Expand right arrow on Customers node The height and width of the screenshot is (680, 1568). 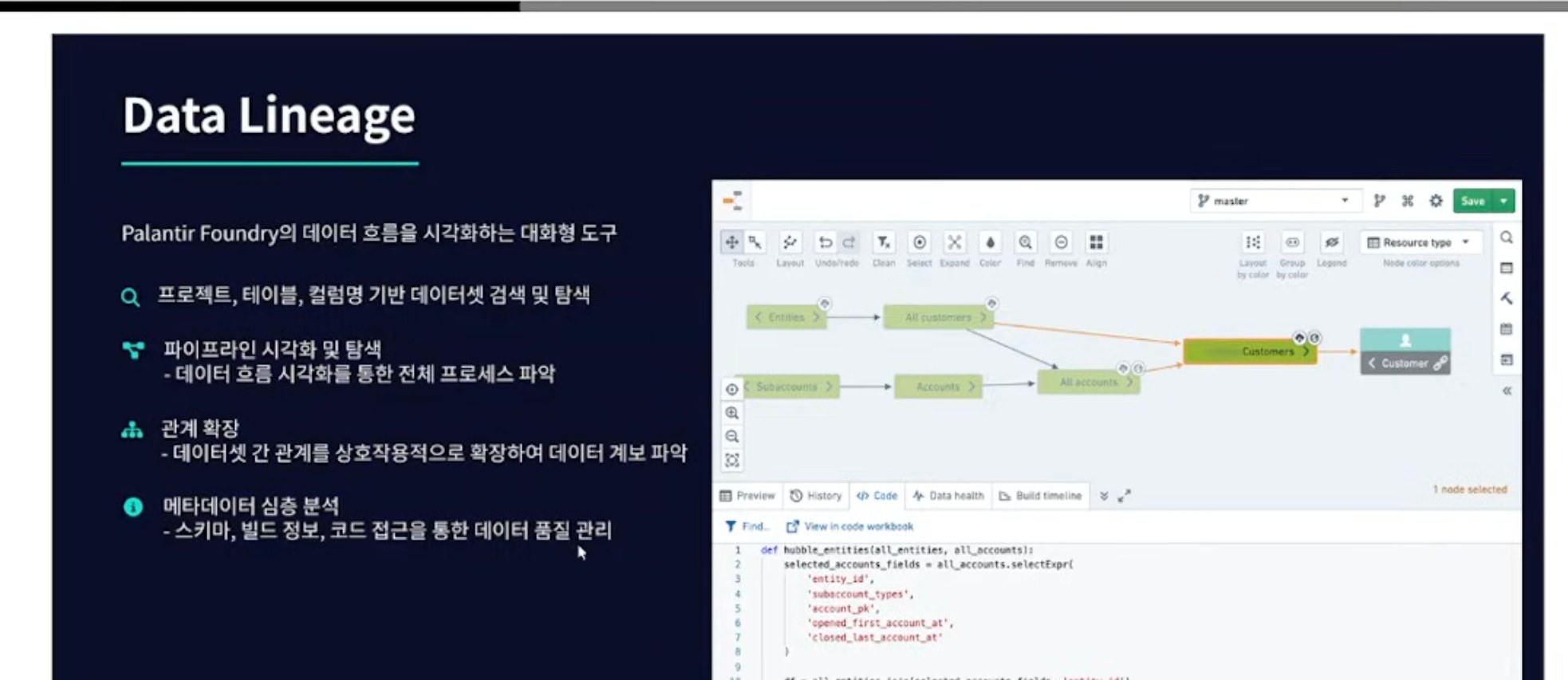[x=1306, y=352]
